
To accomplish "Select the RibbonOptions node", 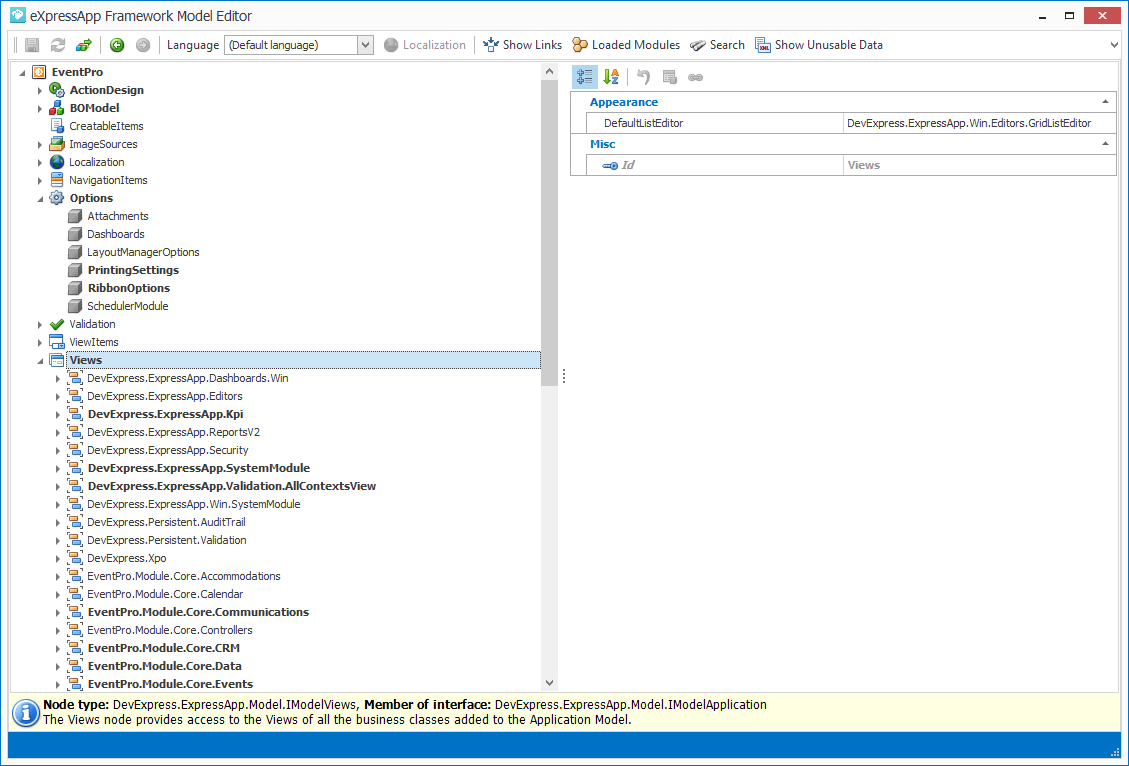I will coord(129,288).
